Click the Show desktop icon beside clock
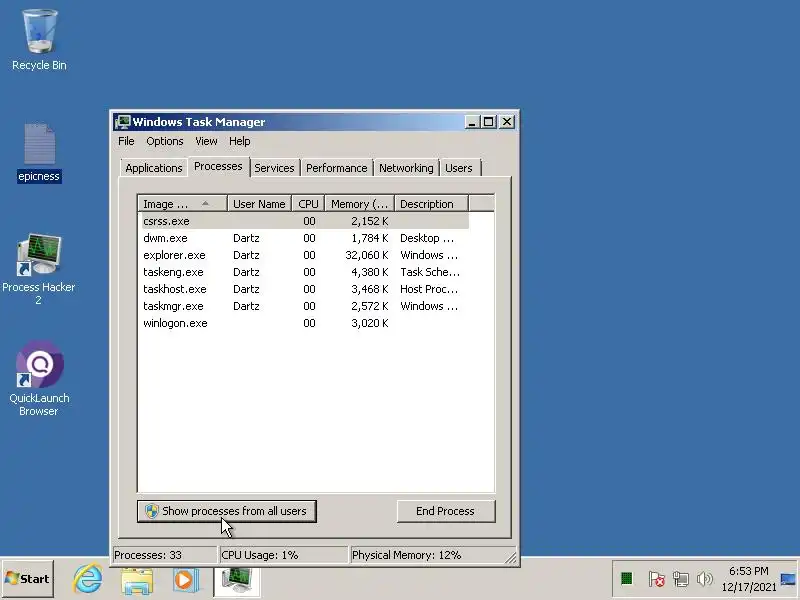 (788, 579)
